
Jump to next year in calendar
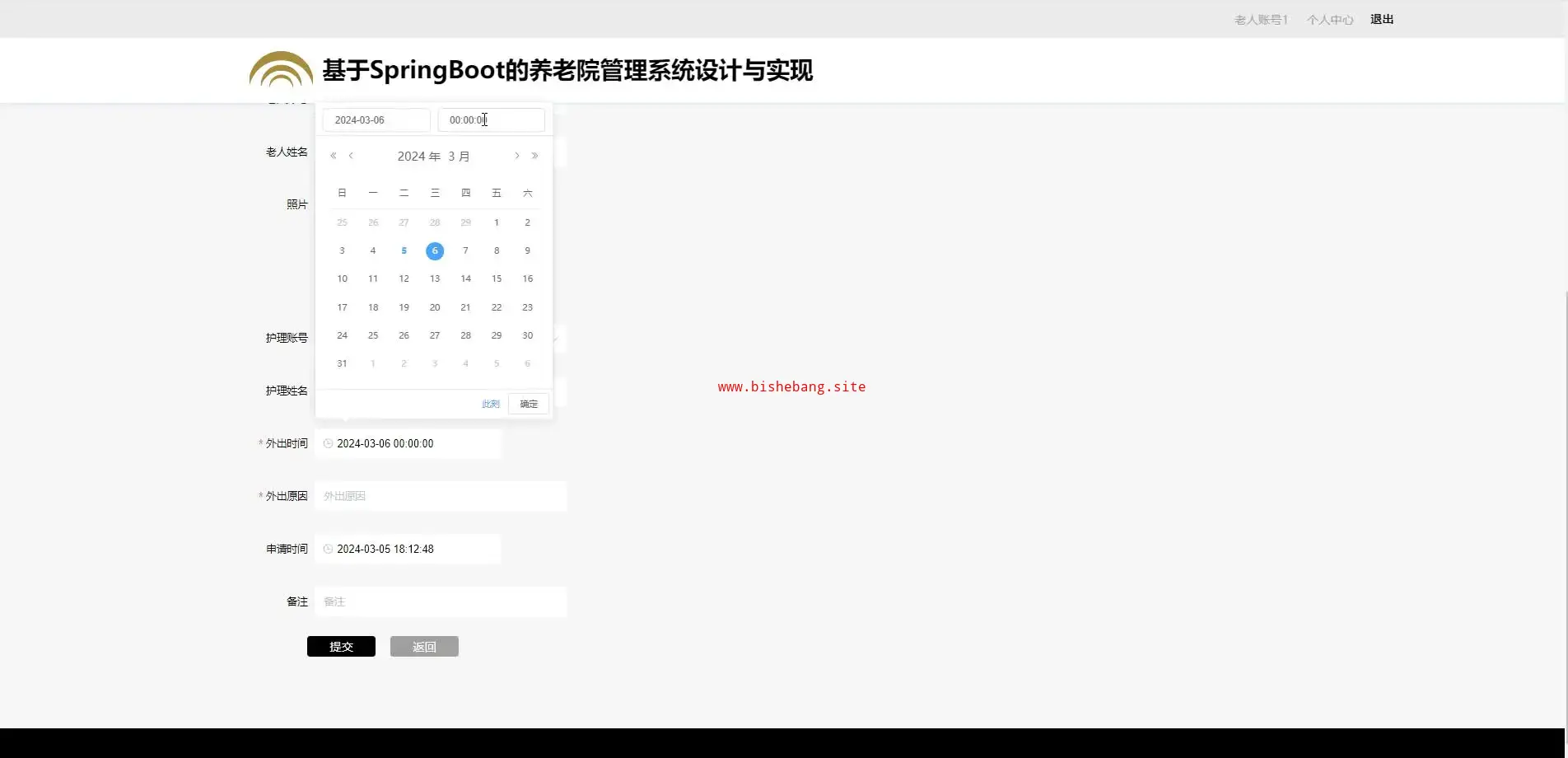coord(534,156)
